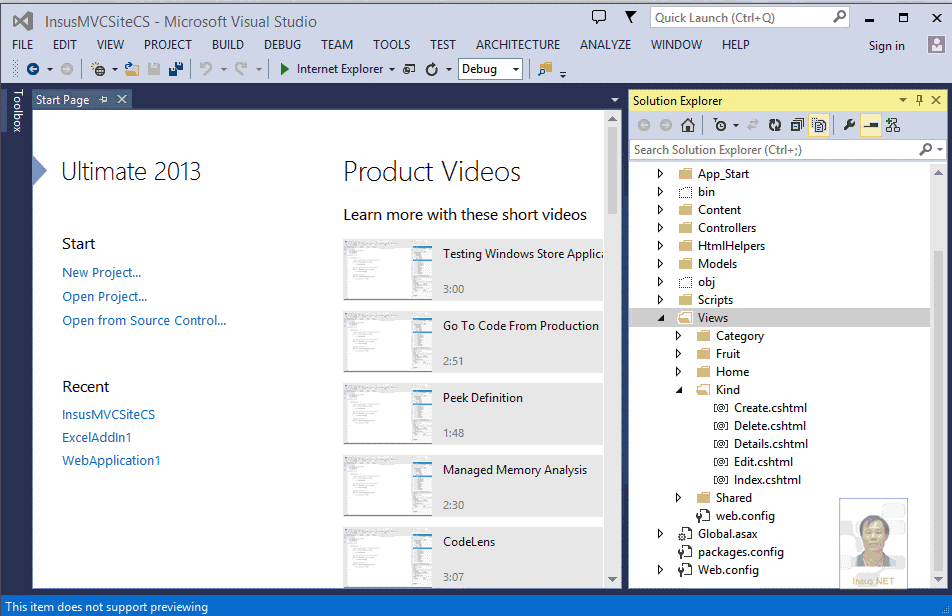952x616 pixels.
Task: Select Index.cshtml in Solution Explorer
Action: [x=767, y=480]
